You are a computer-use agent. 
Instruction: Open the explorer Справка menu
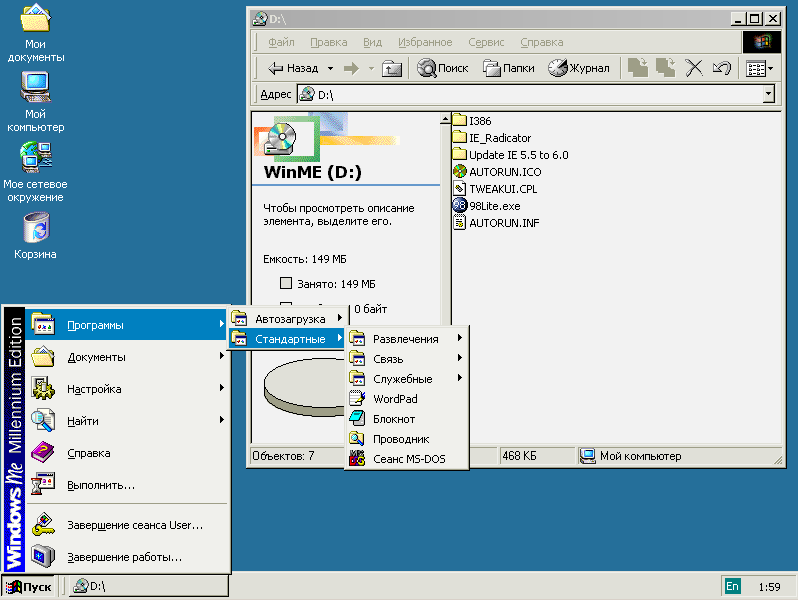[x=542, y=42]
